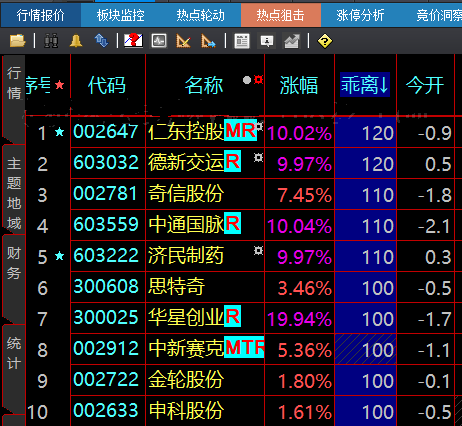Click the 3.46% gain value
The image size is (462, 426).
click(x=305, y=288)
